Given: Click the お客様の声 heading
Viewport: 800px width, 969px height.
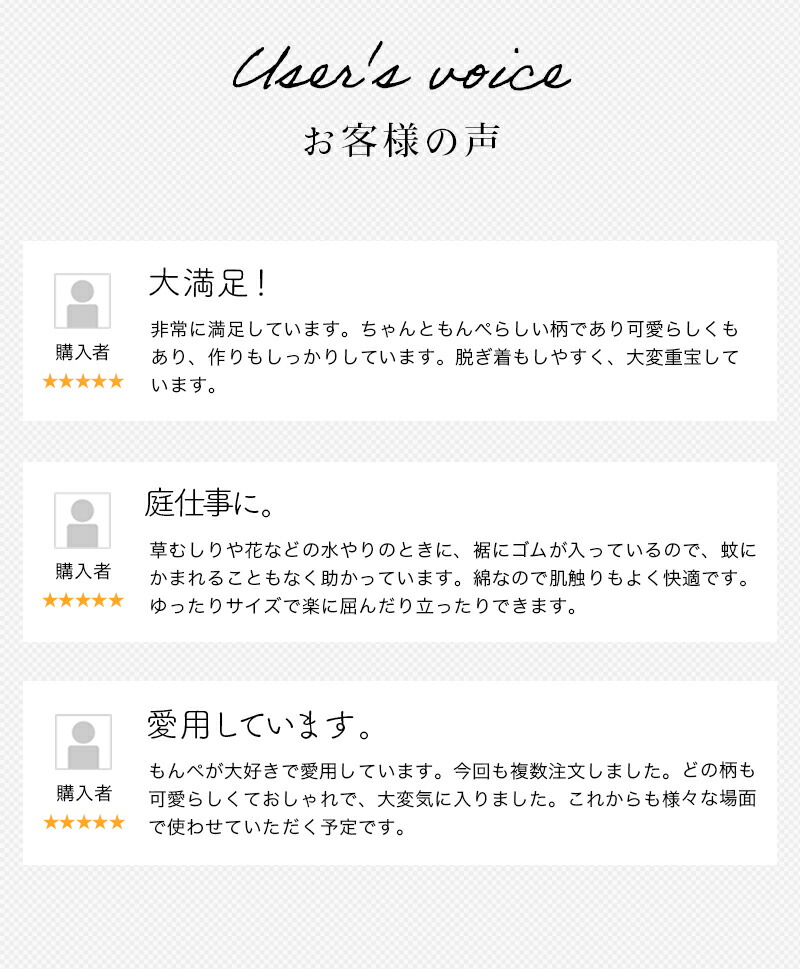Looking at the screenshot, I should pos(401,140).
